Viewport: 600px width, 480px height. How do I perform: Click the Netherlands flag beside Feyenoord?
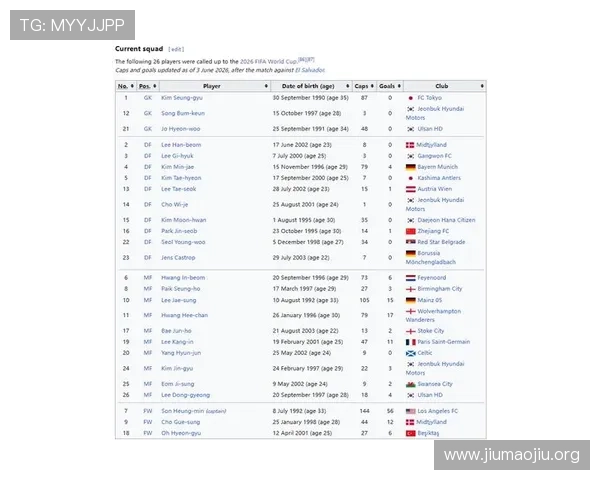coord(411,278)
